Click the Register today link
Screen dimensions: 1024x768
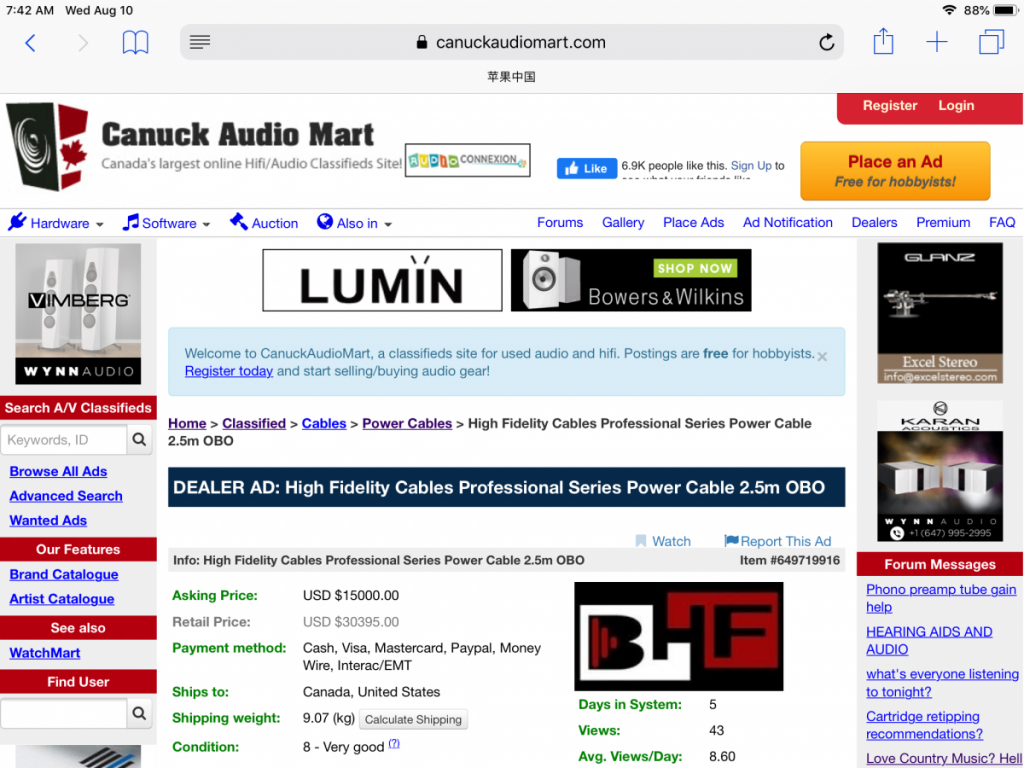pos(229,371)
